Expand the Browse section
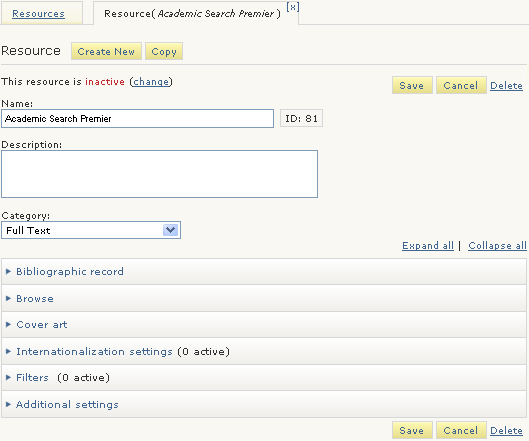 point(264,299)
